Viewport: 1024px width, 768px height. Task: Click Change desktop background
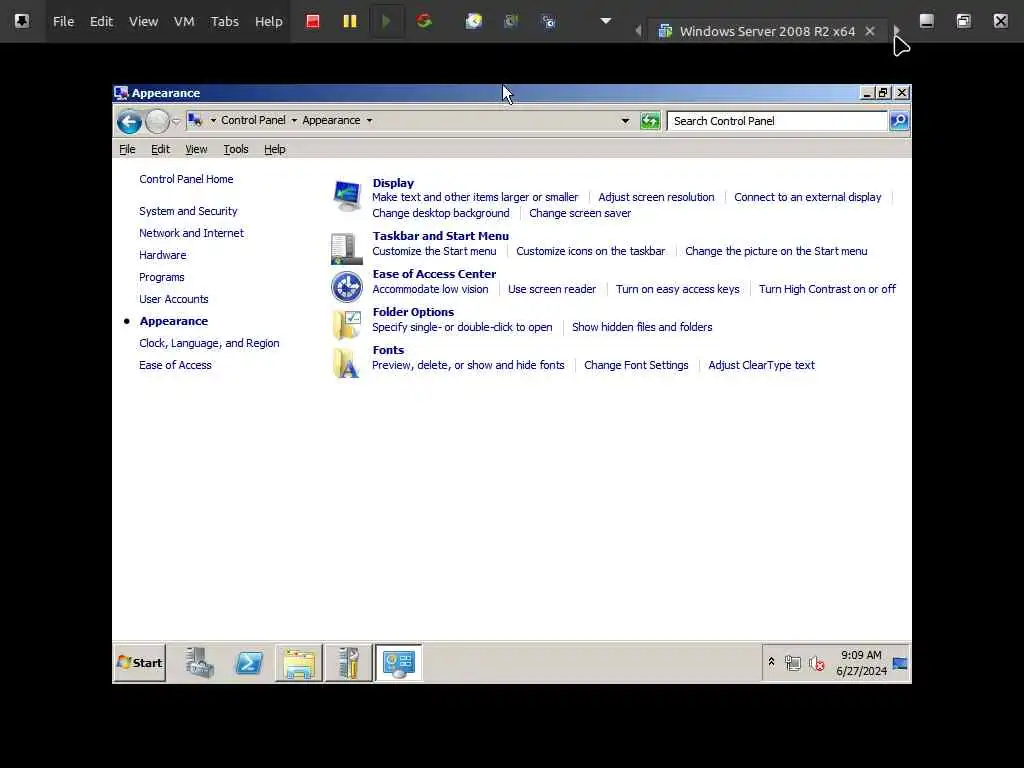(x=441, y=214)
